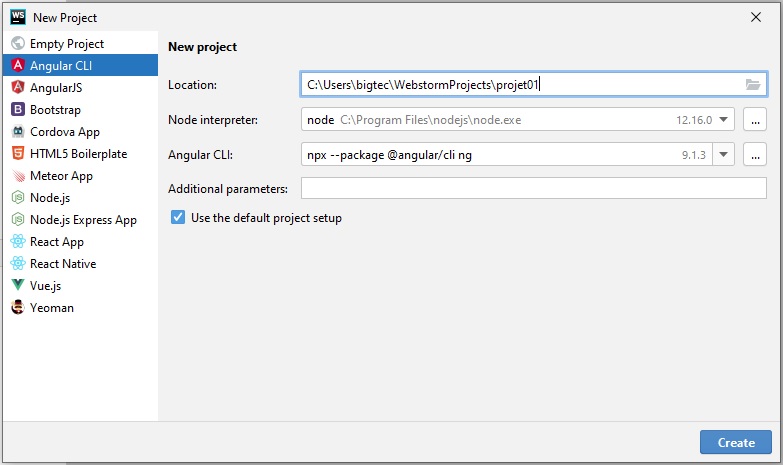
Task: Pick the Node.js project type label
Action: pos(50,198)
